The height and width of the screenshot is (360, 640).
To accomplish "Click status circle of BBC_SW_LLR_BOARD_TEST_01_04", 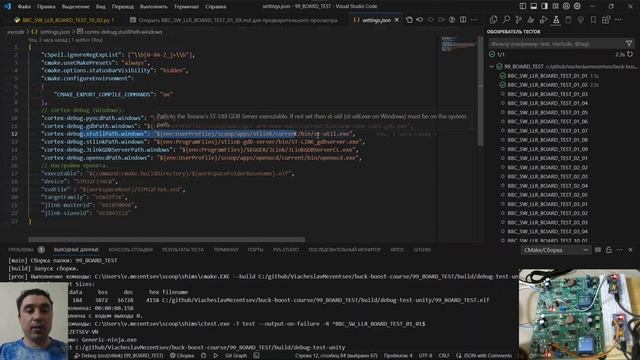I will [502, 103].
